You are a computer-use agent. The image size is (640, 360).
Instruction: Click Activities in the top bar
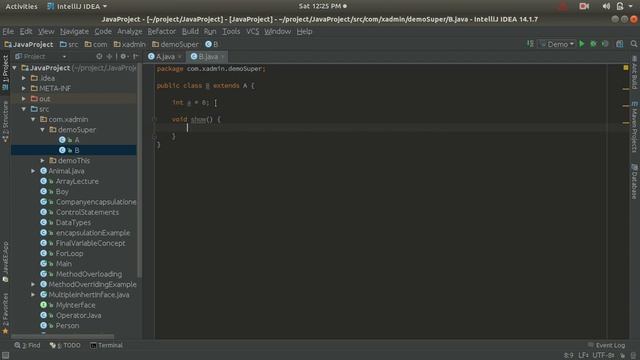[21, 6]
